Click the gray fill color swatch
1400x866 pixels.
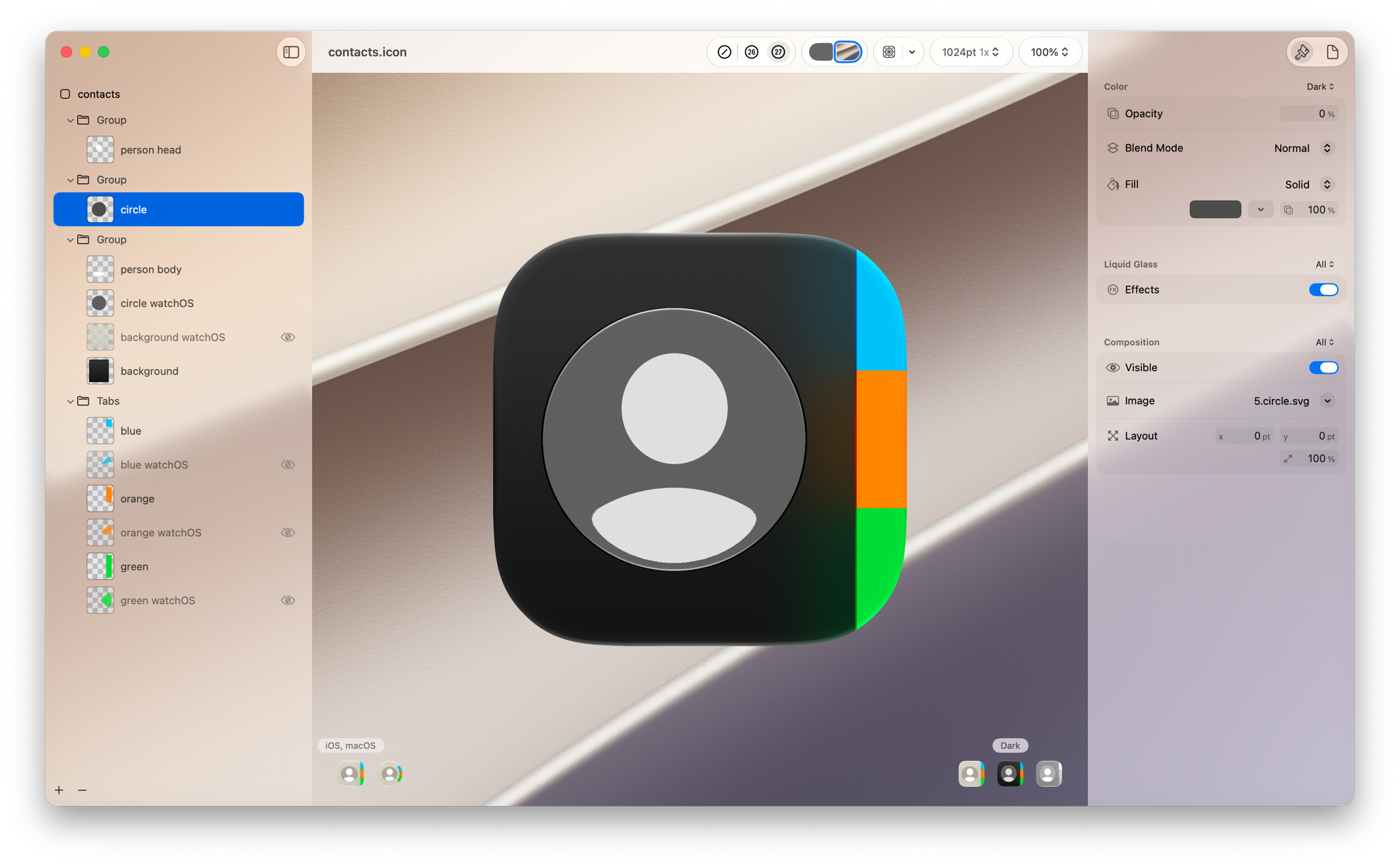tap(1215, 210)
